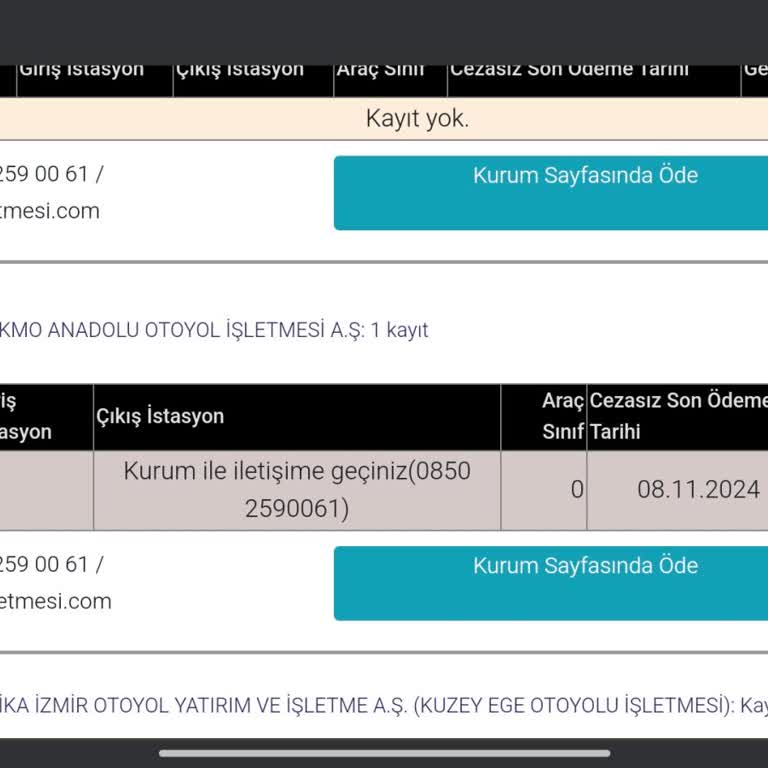Click the upper 'tmesi.com' website text
The image size is (768, 768).
pyautogui.click(x=49, y=211)
